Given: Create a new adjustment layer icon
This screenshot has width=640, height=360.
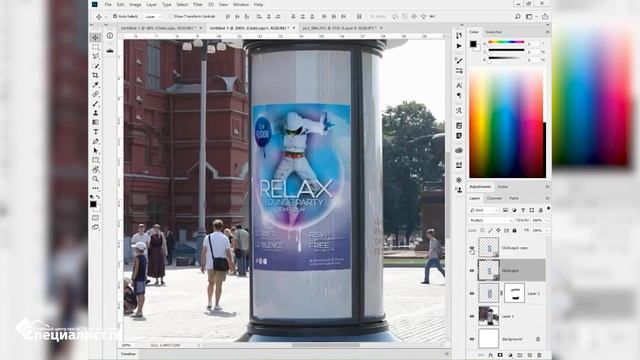Looking at the screenshot, I should [x=510, y=356].
